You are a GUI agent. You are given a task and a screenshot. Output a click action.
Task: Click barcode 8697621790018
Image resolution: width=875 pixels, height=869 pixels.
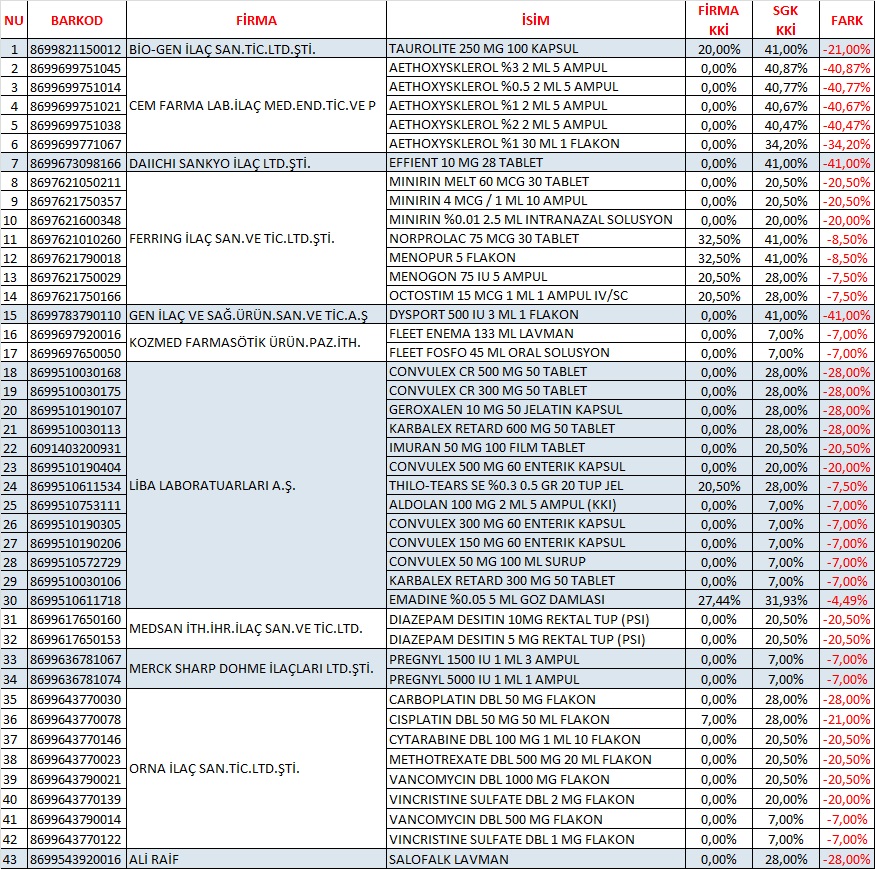click(x=76, y=258)
